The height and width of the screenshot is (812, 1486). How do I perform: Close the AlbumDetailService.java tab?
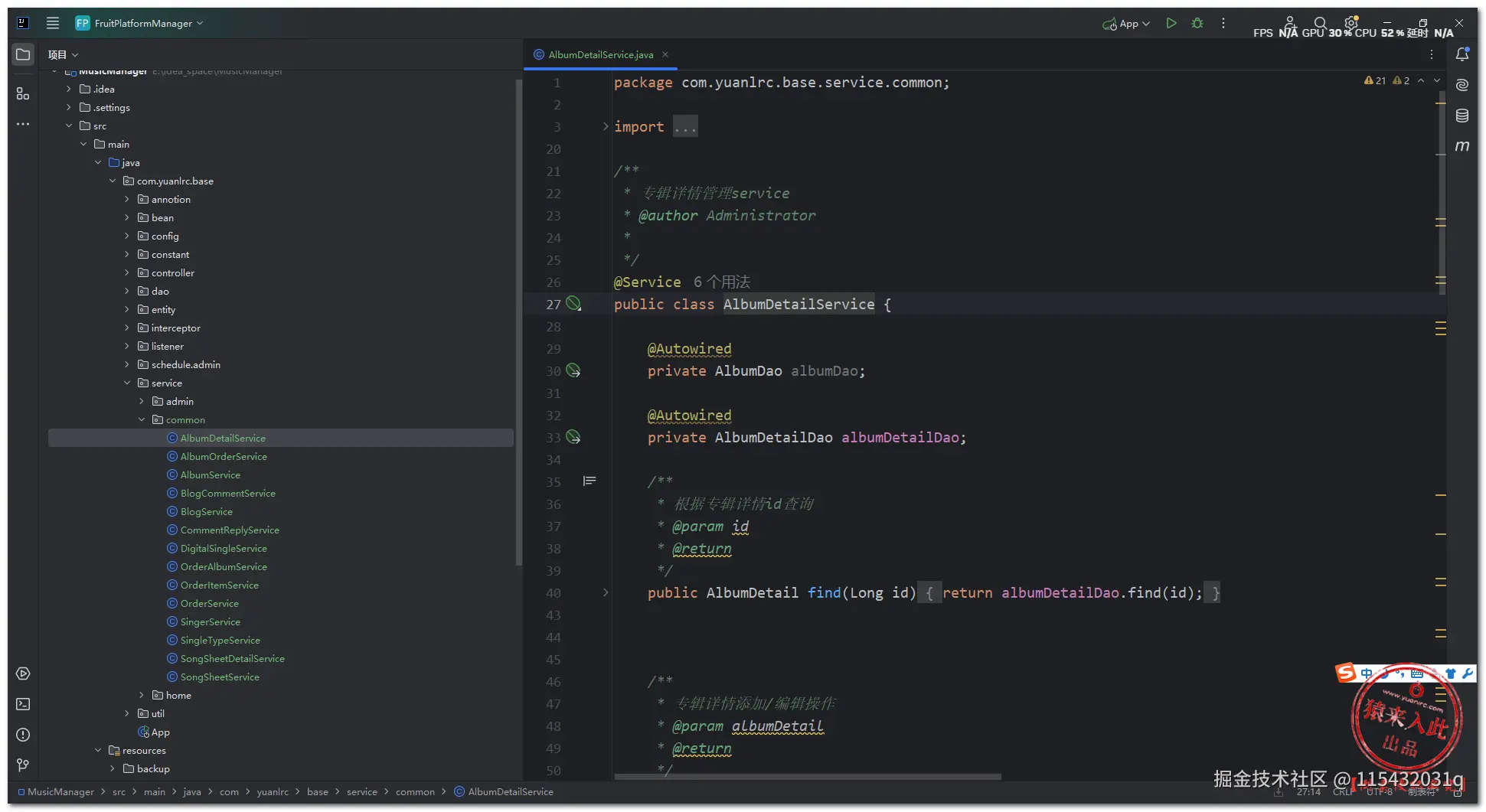coord(665,54)
